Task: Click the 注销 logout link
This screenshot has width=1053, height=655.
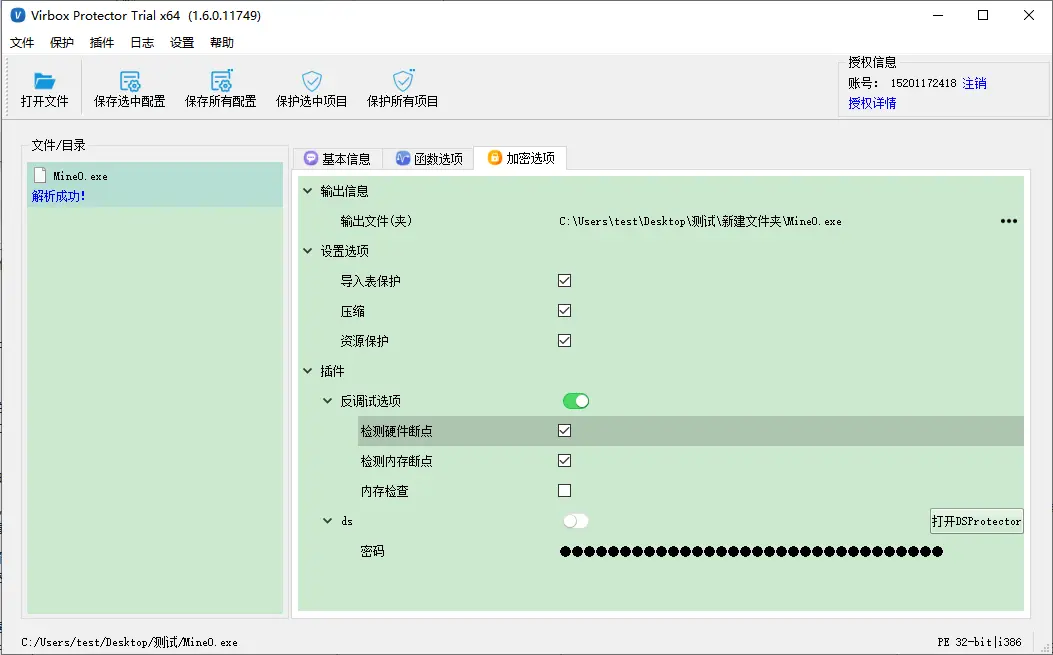Action: click(974, 83)
